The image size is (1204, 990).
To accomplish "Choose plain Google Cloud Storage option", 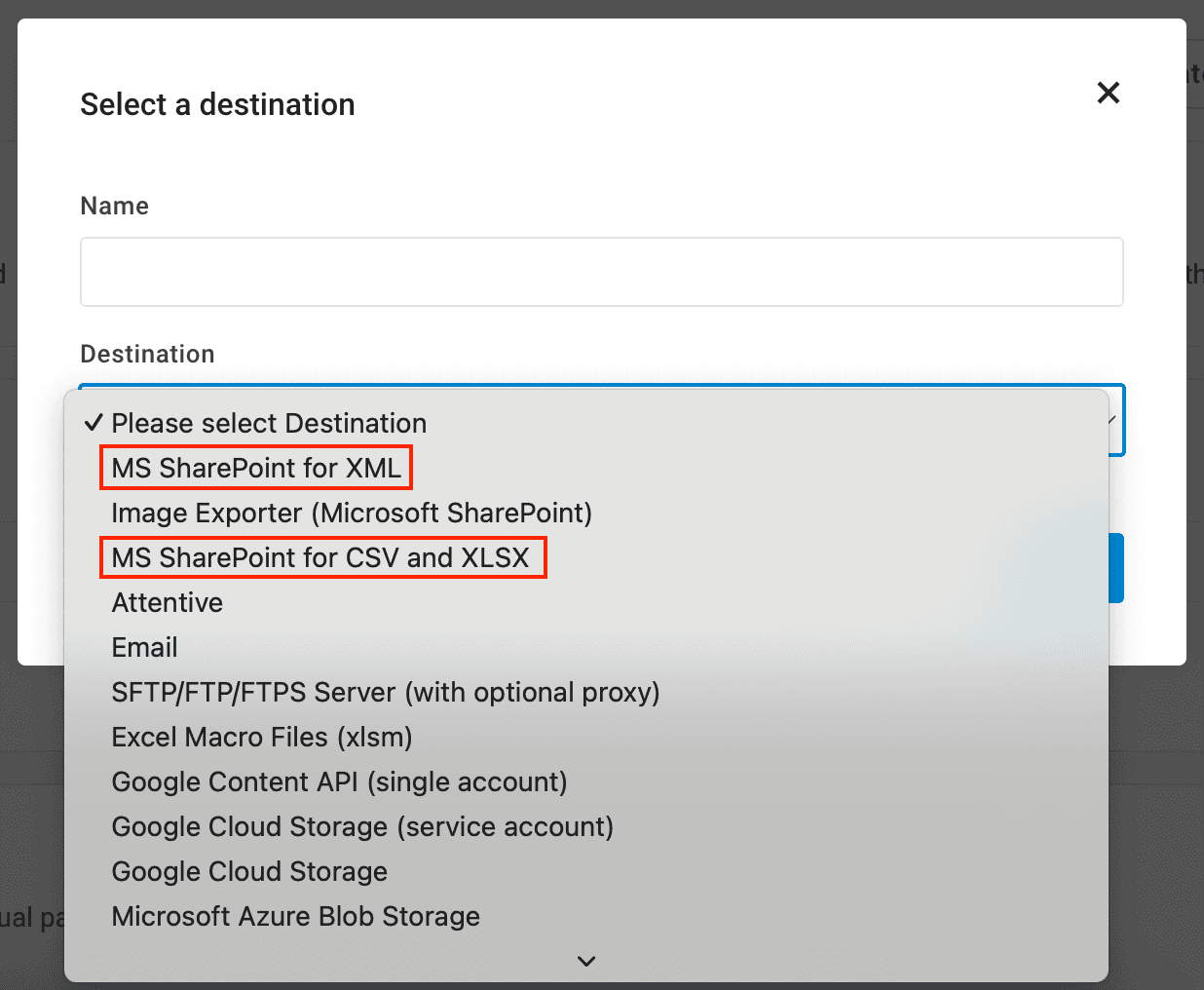I will point(249,871).
